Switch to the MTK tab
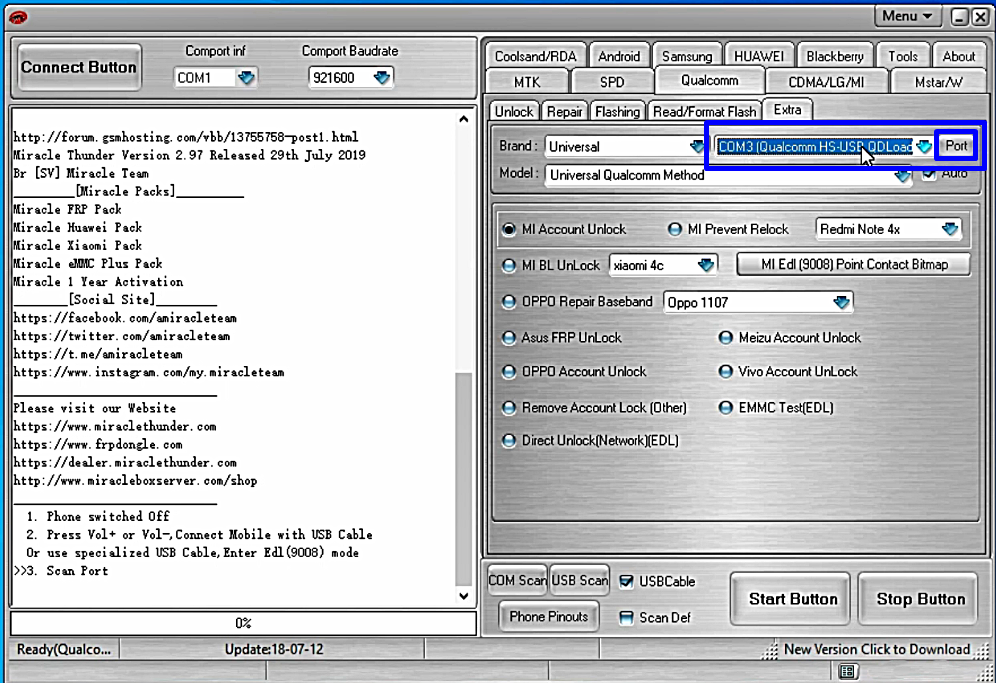The height and width of the screenshot is (683, 996). pos(527,81)
